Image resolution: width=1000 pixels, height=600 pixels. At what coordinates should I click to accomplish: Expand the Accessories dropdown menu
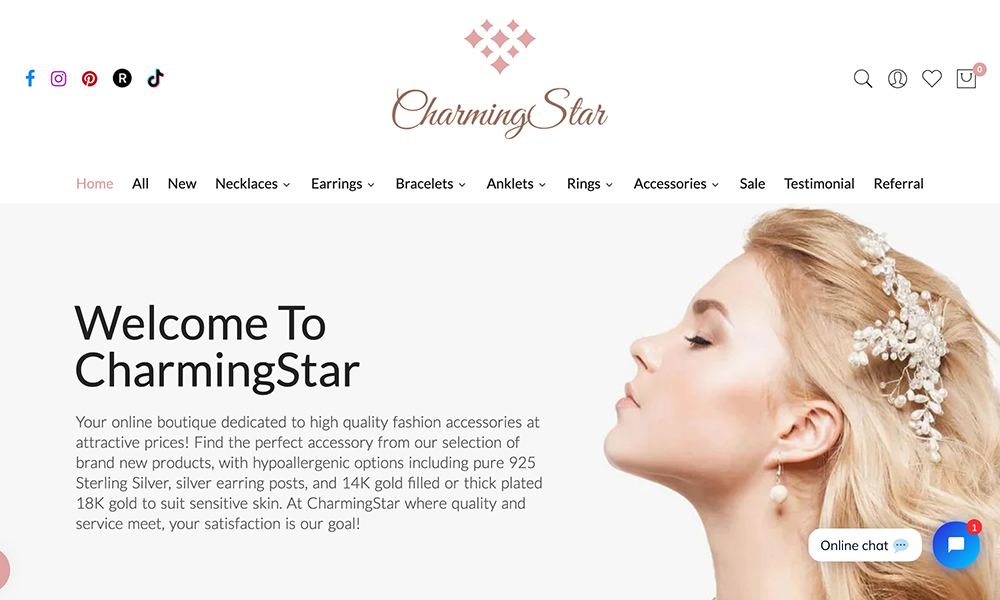[676, 184]
